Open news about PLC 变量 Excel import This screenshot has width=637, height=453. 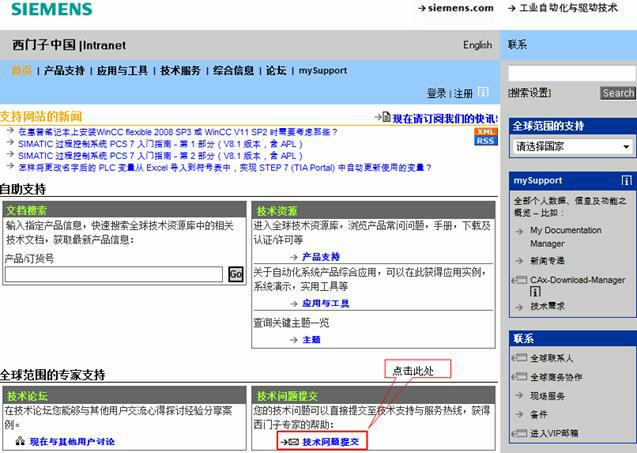[x=225, y=167]
